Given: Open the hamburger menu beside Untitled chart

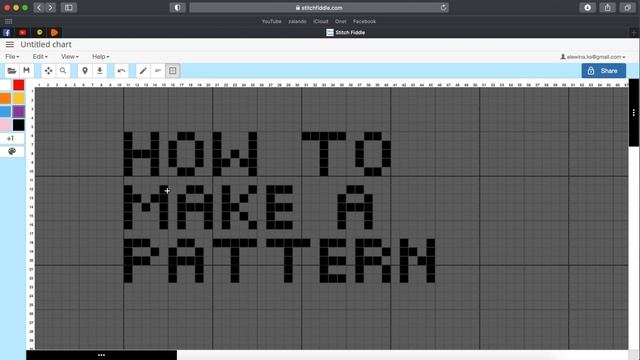Looking at the screenshot, I should point(10,44).
